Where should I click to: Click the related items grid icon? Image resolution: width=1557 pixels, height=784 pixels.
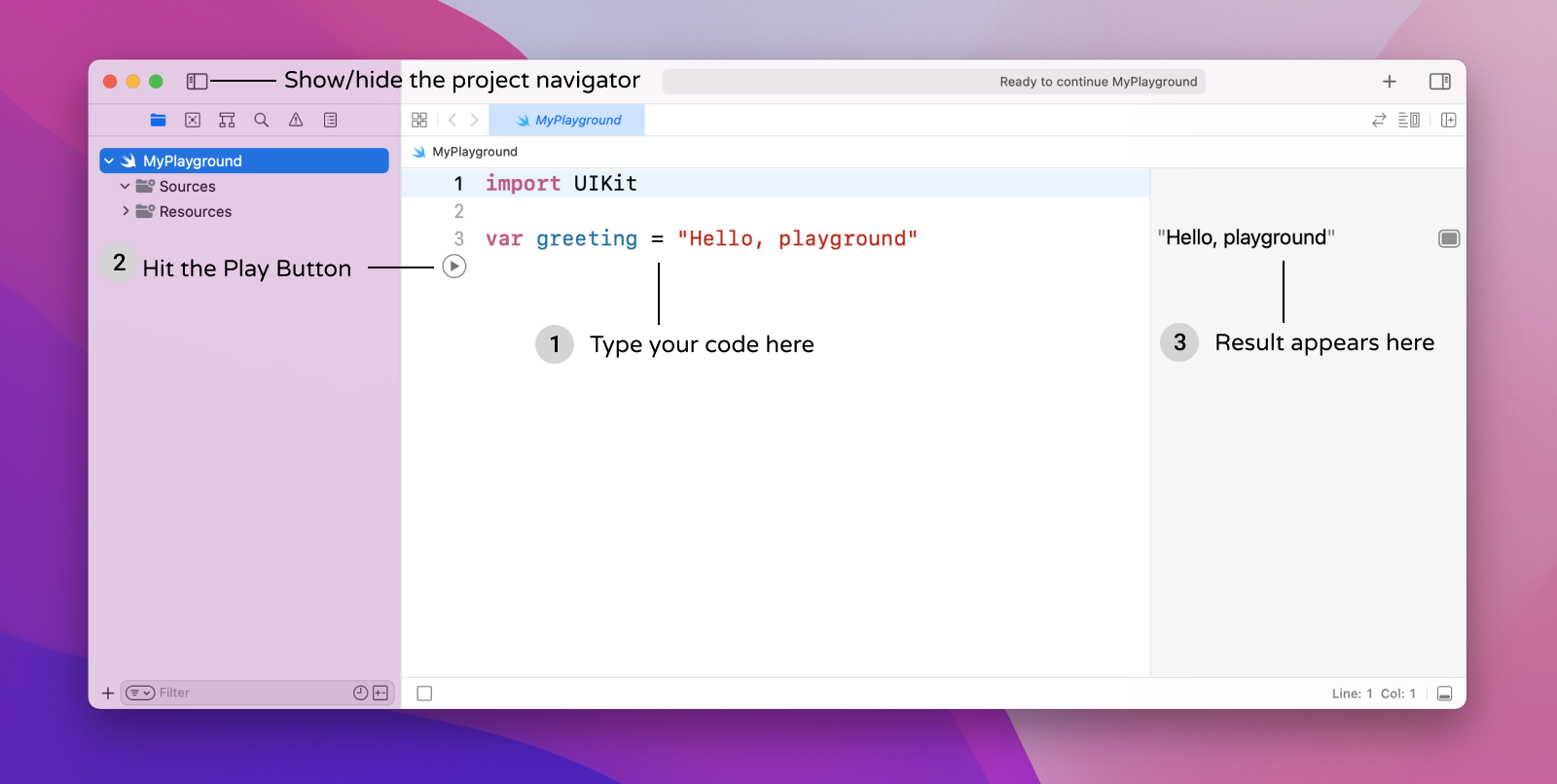419,120
